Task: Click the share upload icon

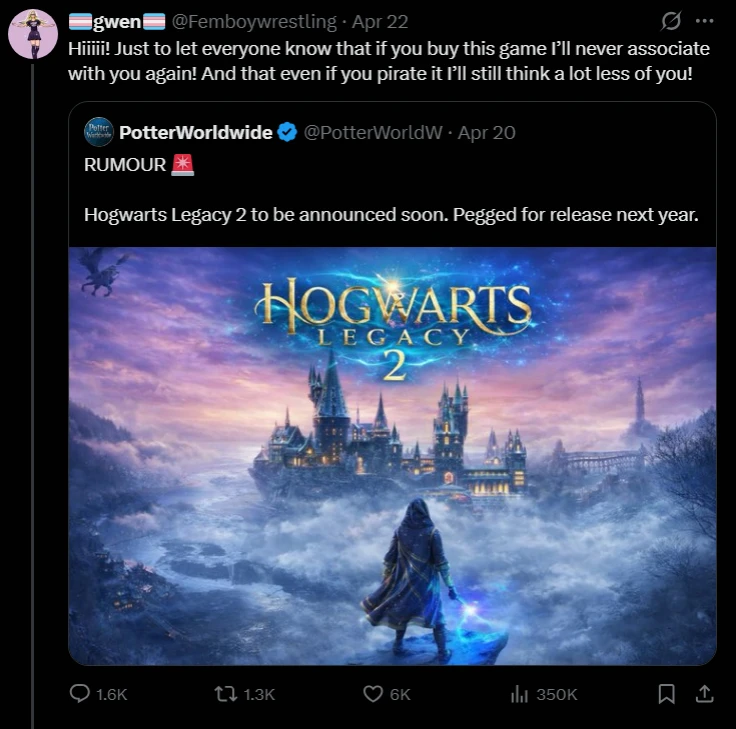Action: [x=704, y=693]
